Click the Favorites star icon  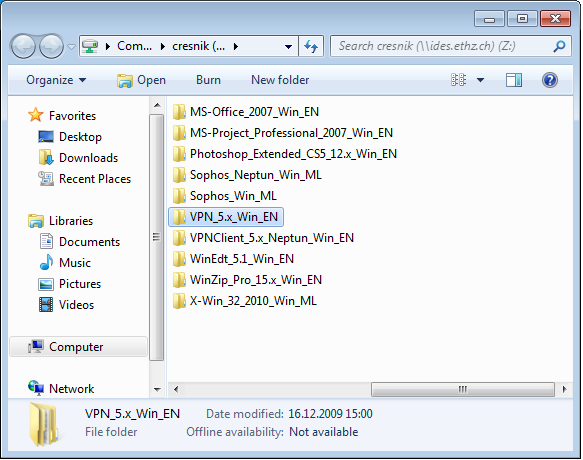click(36, 115)
